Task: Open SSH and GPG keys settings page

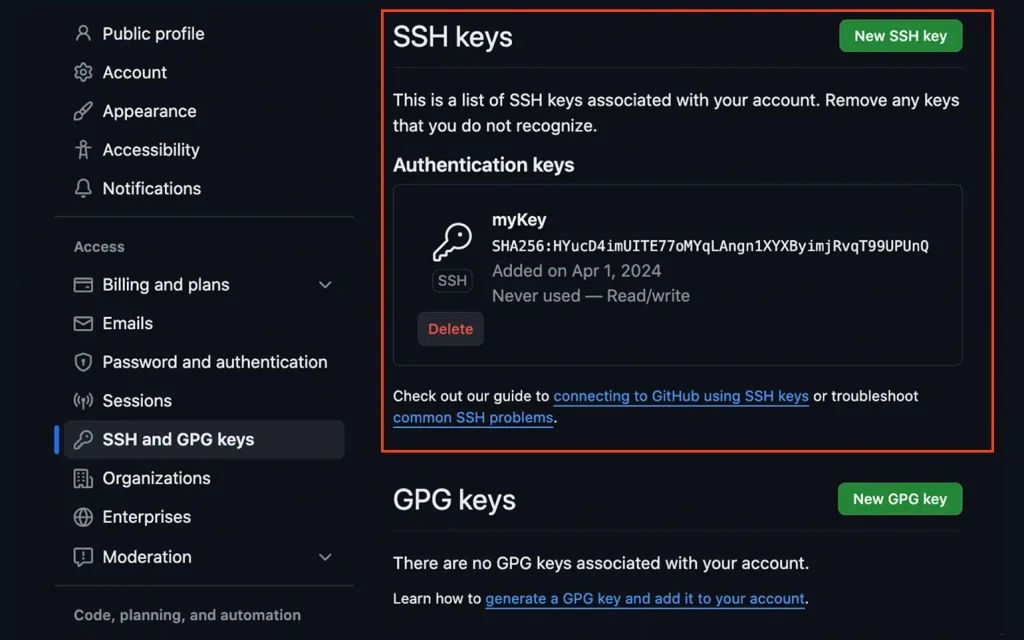Action: pyautogui.click(x=178, y=440)
